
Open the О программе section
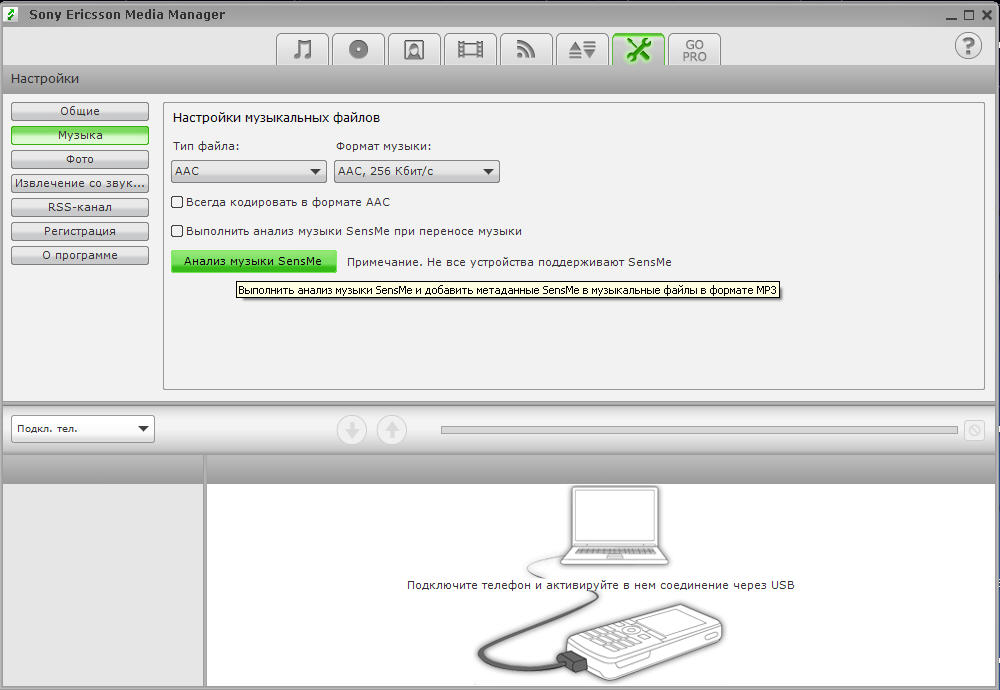click(80, 255)
